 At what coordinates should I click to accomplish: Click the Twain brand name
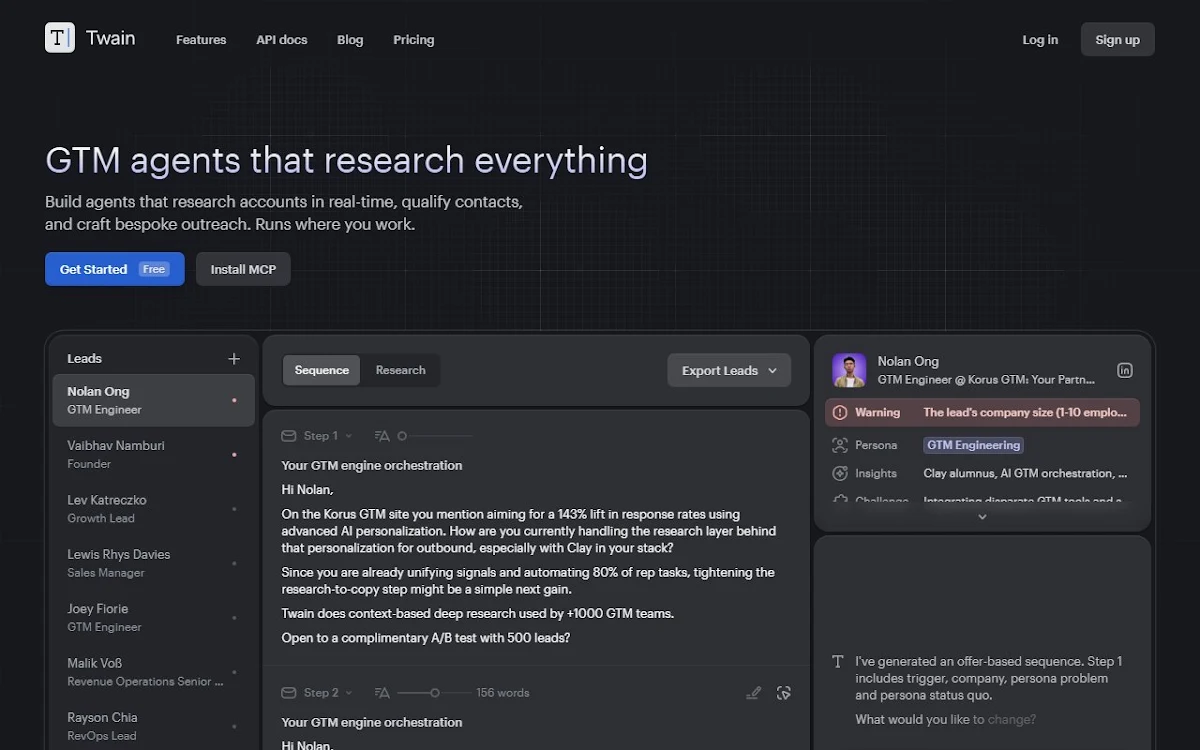click(x=111, y=39)
